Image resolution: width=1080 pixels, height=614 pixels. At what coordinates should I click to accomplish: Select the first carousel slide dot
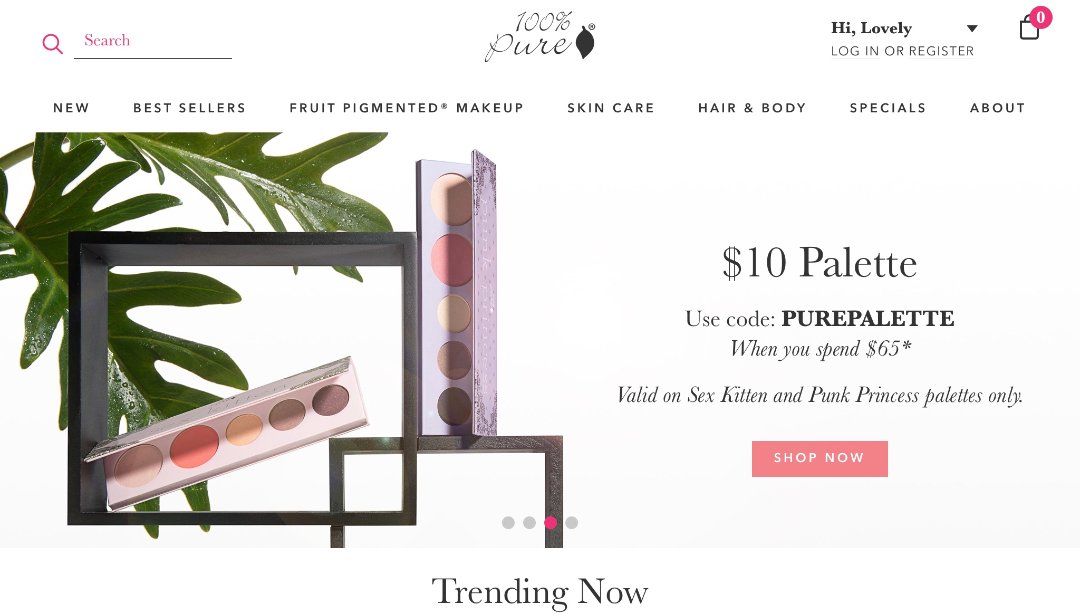(x=508, y=523)
